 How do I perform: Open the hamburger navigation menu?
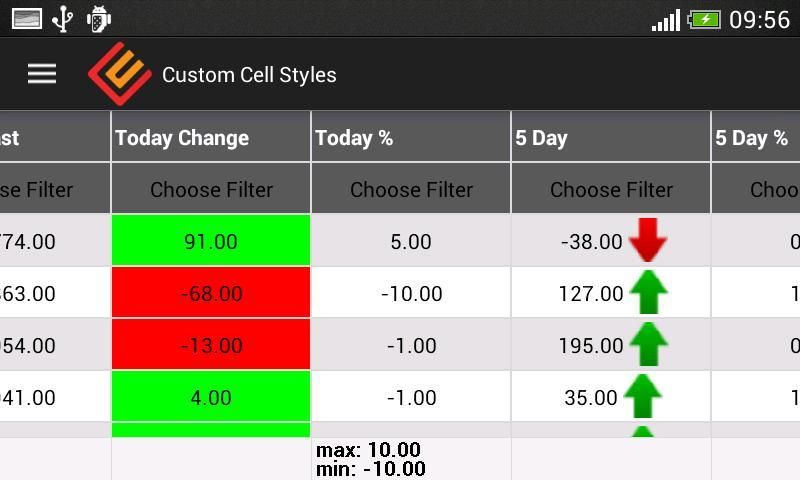(42, 74)
